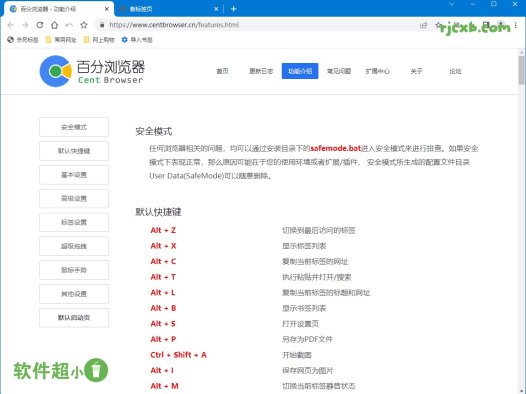The height and width of the screenshot is (394, 526).
Task: Click the 默认快捷键 sidebar button
Action: tap(74, 151)
